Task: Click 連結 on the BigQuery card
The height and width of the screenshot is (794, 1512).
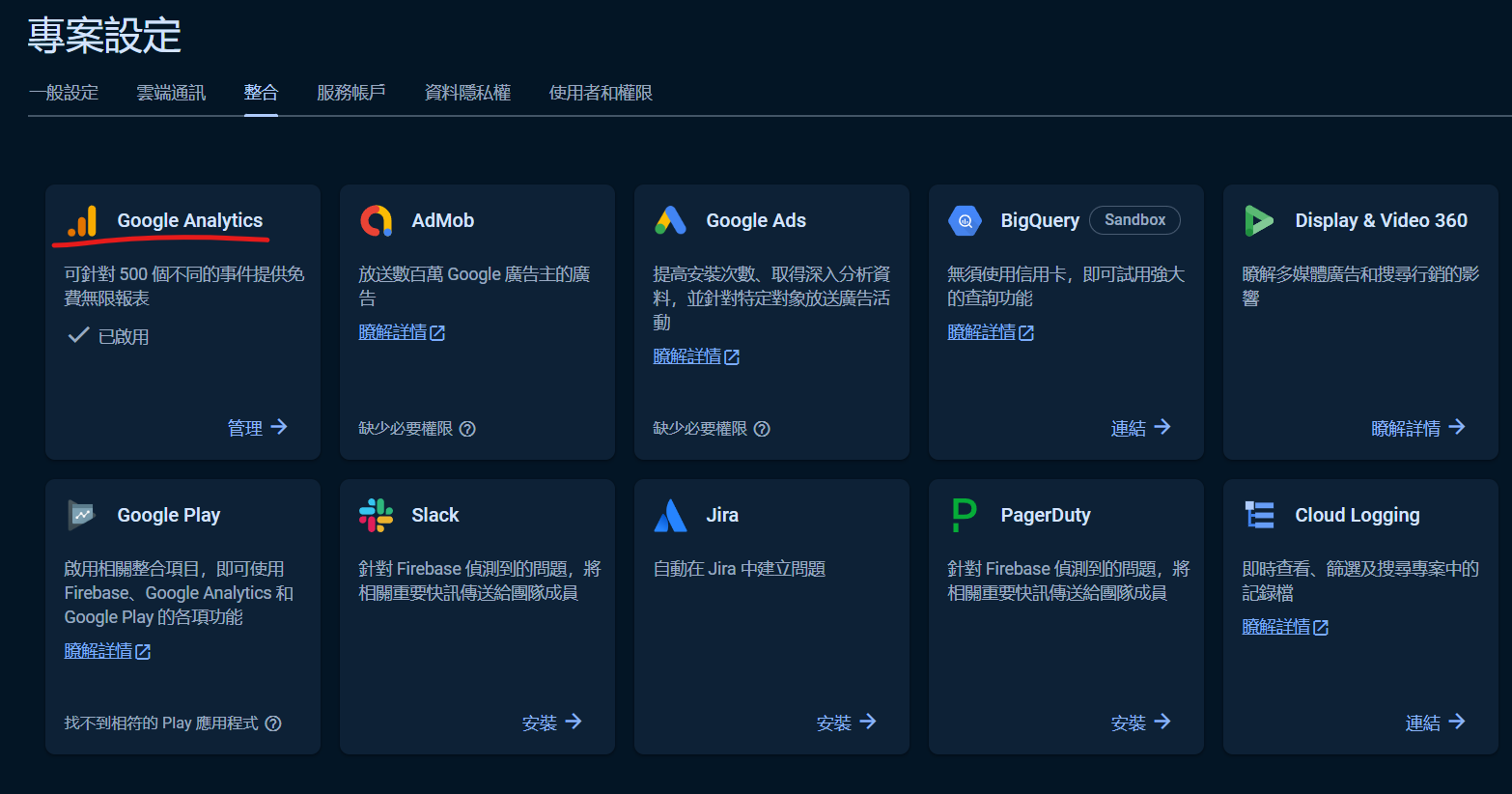Action: click(1129, 428)
